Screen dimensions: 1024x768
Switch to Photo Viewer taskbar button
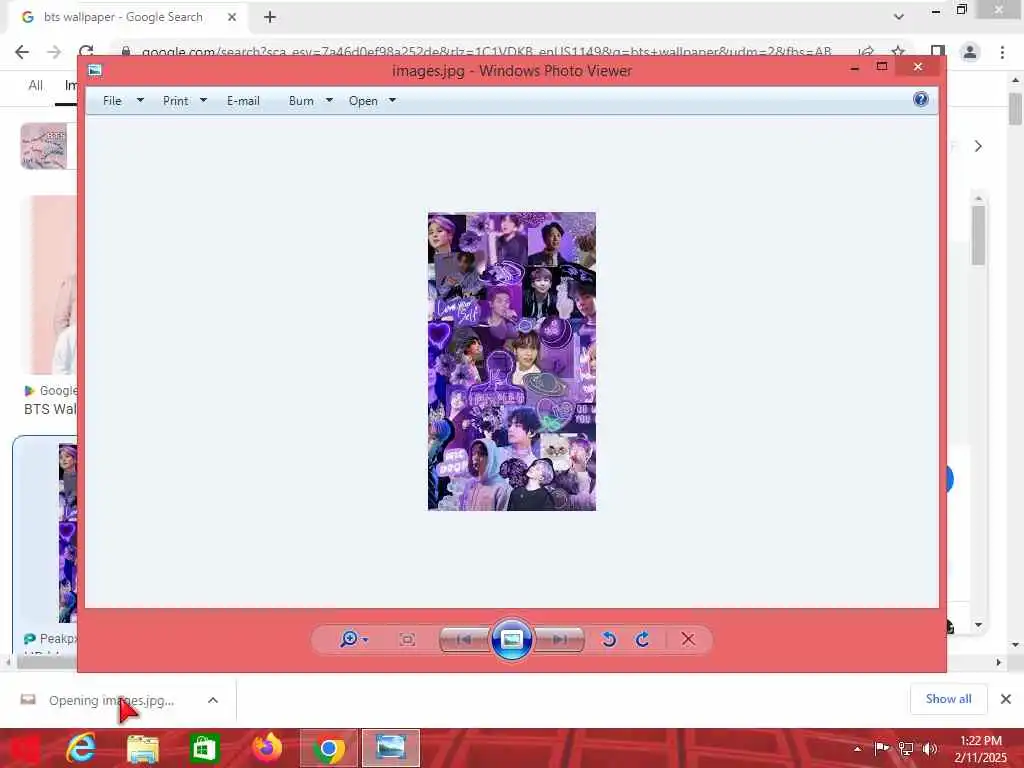(x=391, y=748)
